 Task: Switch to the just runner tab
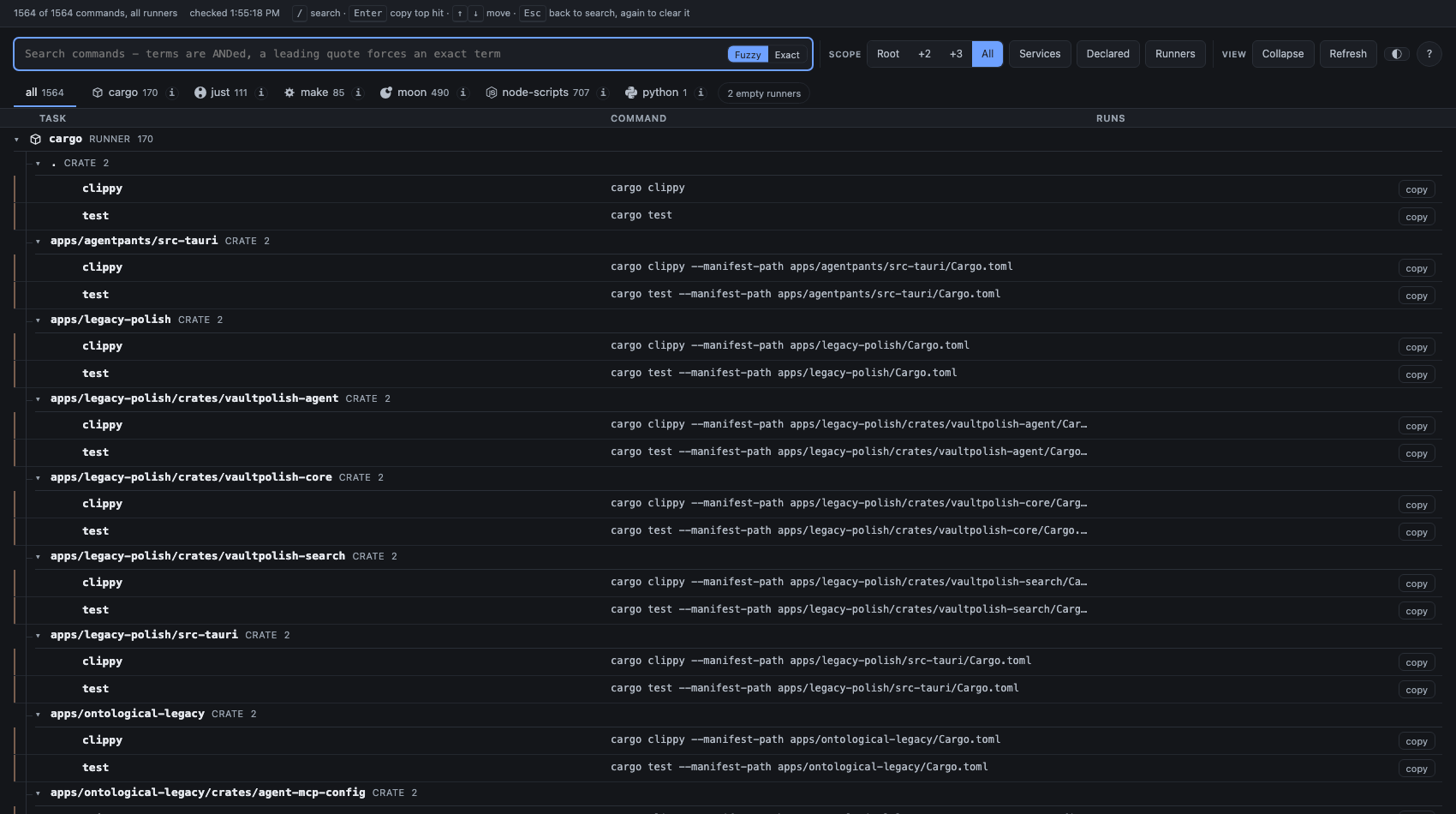221,93
